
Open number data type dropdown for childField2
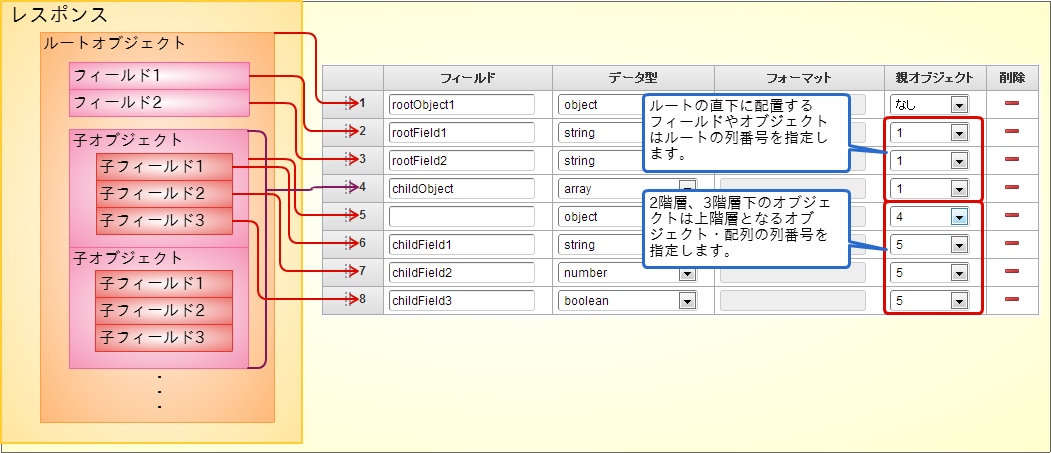point(627,273)
